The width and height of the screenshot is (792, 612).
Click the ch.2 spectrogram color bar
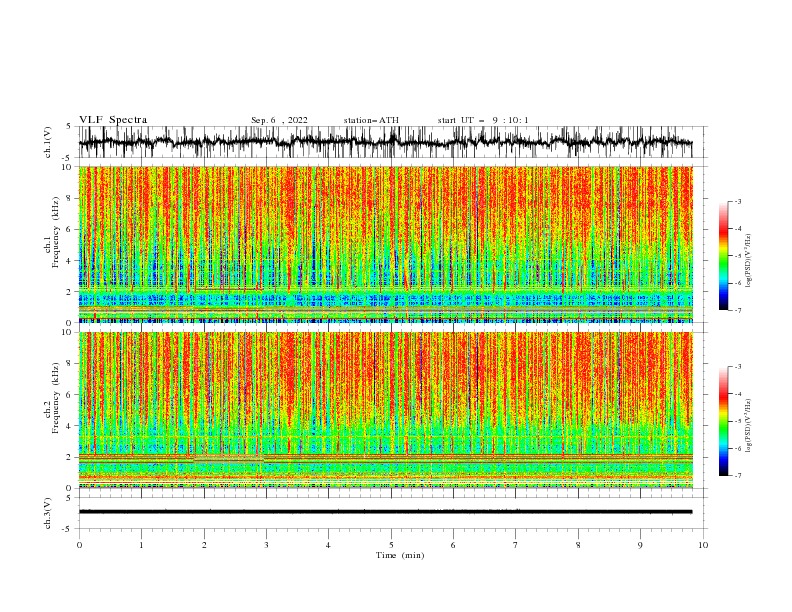tap(723, 421)
